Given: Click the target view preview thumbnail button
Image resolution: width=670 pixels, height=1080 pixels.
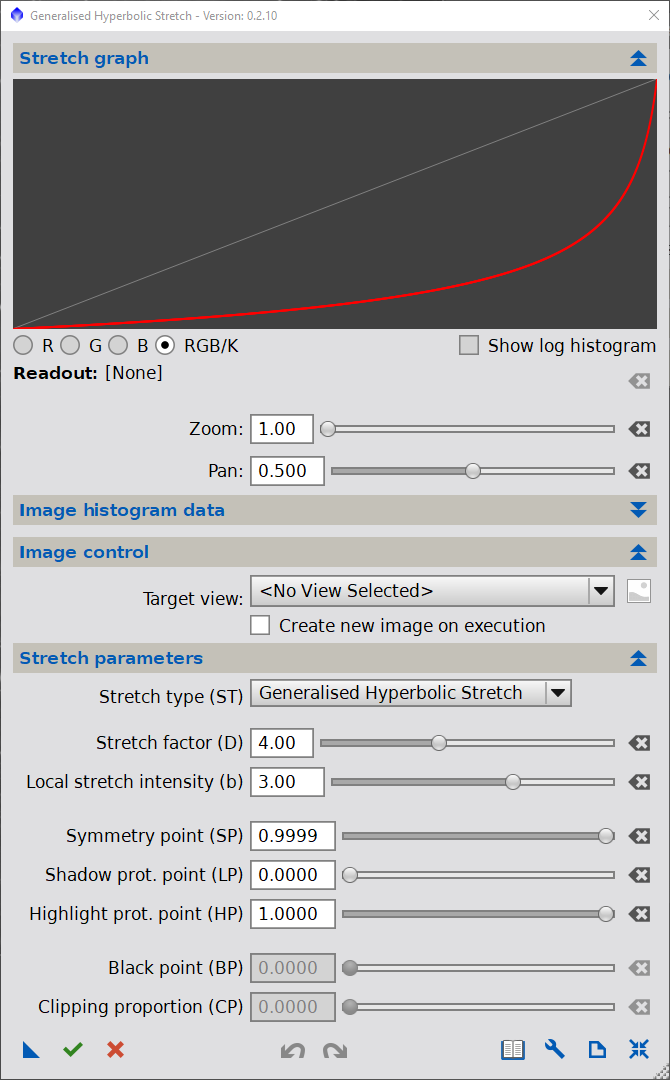Looking at the screenshot, I should pyautogui.click(x=639, y=591).
